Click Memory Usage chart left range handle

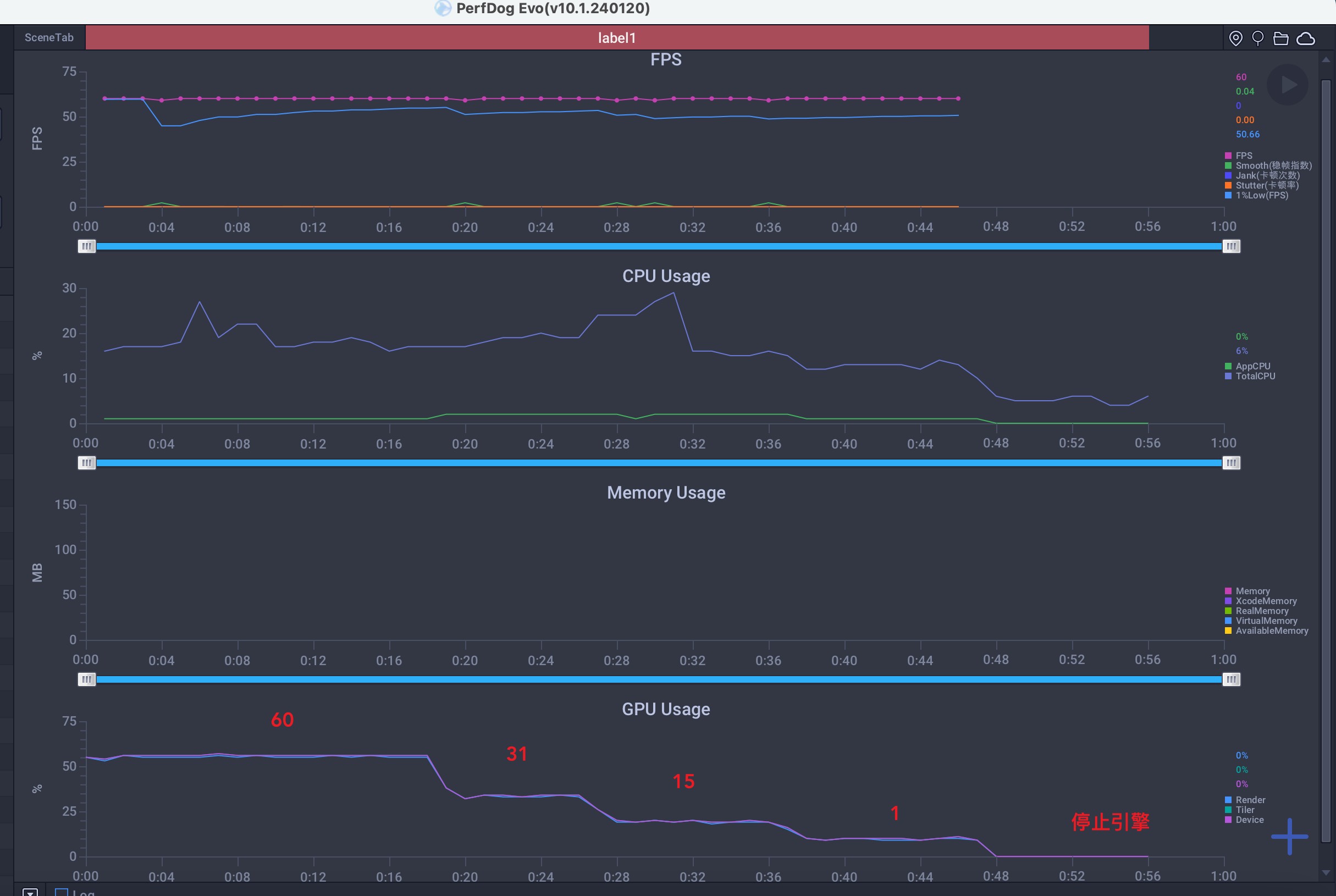pyautogui.click(x=86, y=679)
